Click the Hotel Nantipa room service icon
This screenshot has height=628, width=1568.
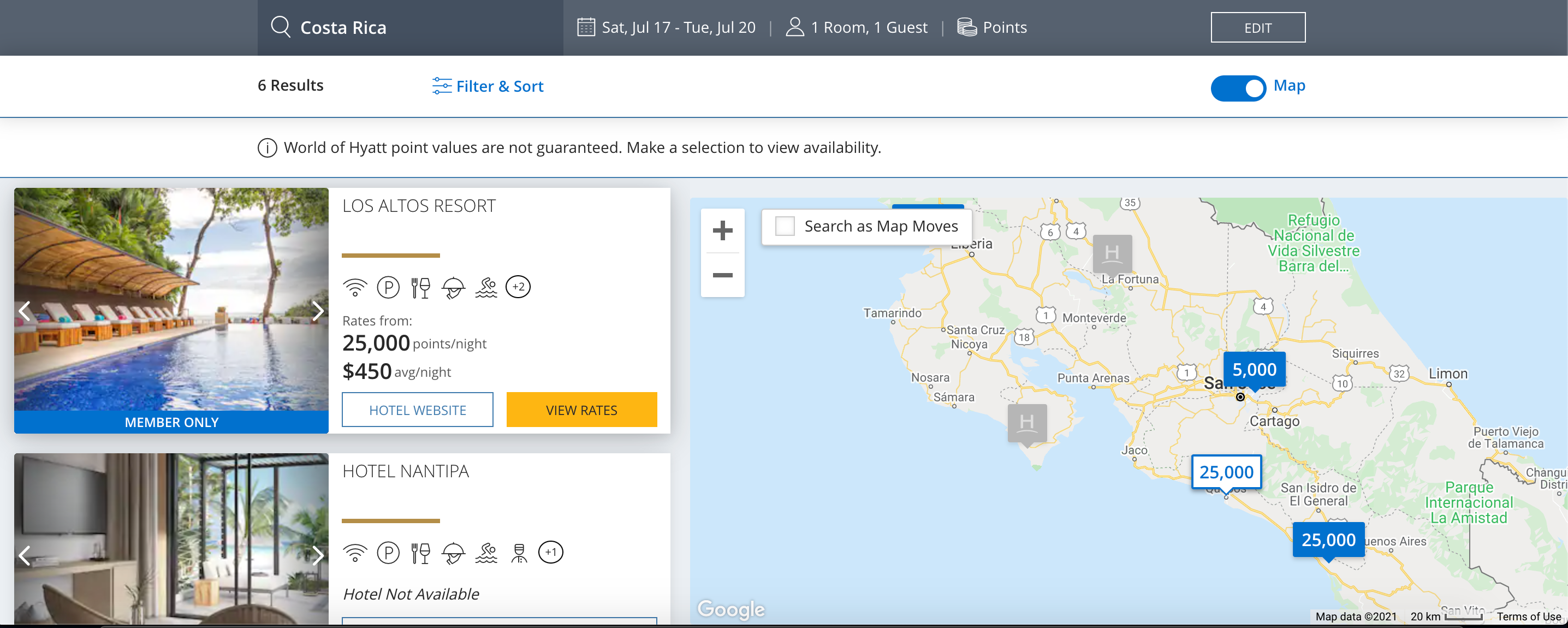tap(454, 553)
